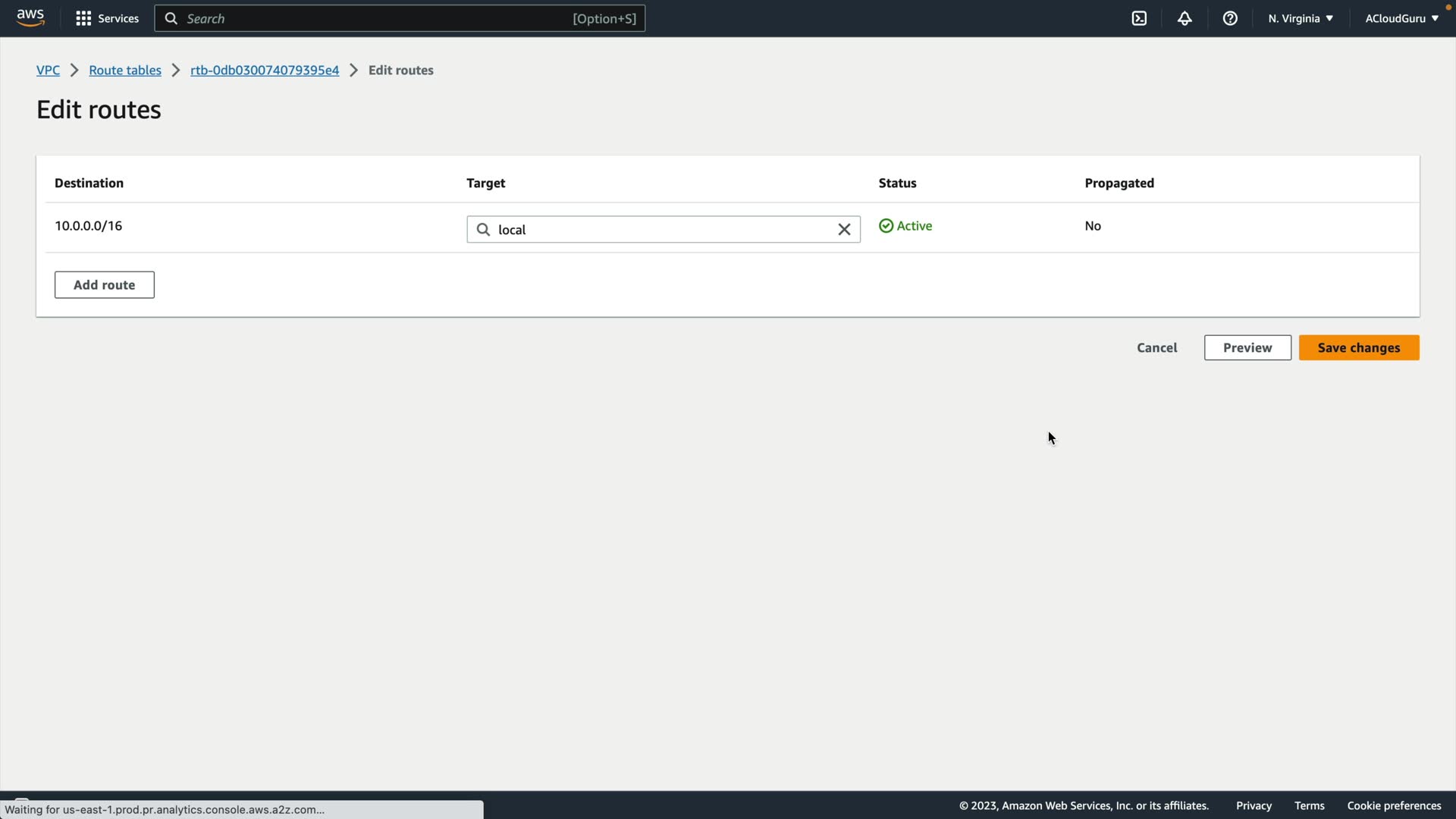Expand the N. Virginia region dropdown
Image resolution: width=1456 pixels, height=819 pixels.
1301,18
